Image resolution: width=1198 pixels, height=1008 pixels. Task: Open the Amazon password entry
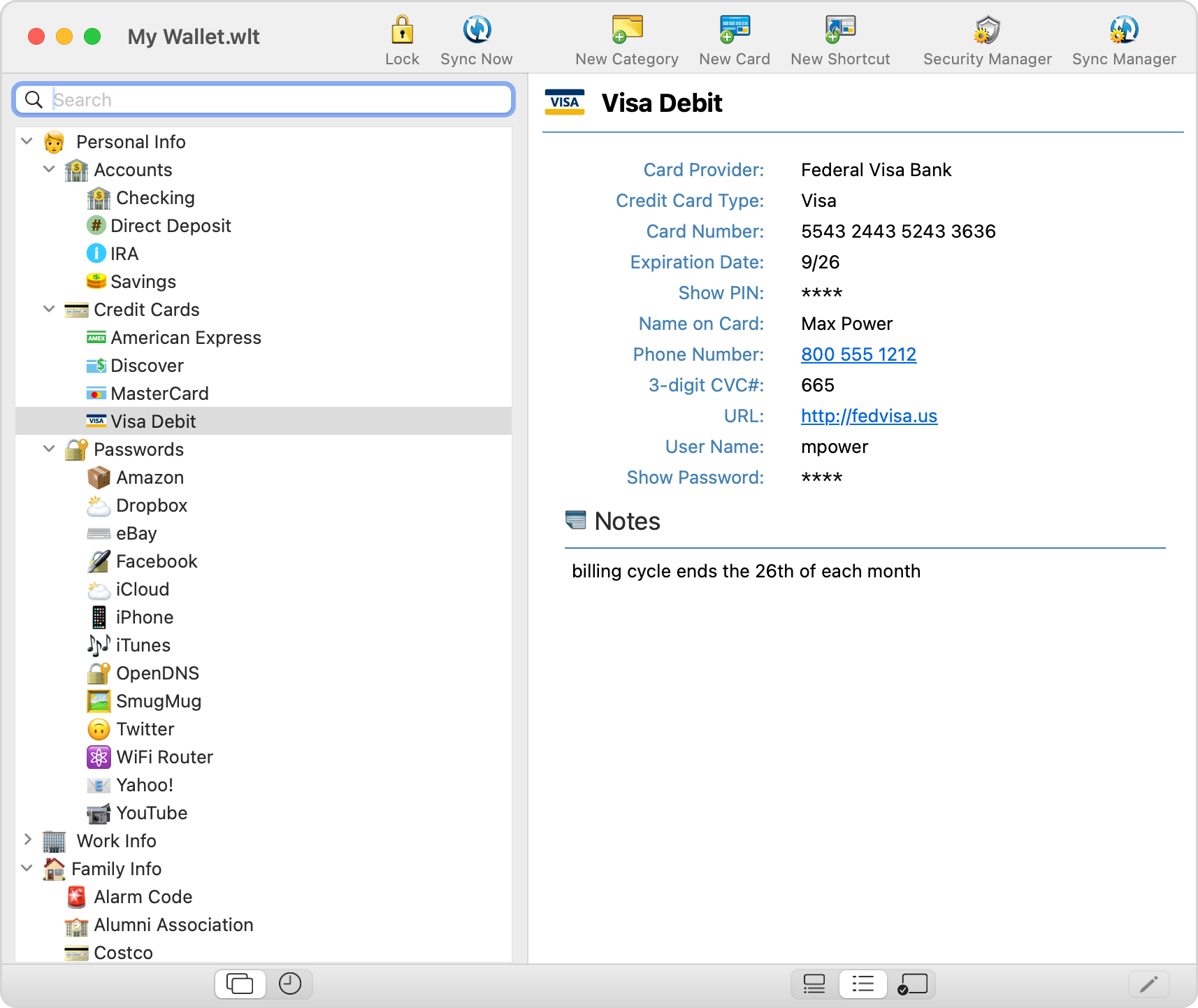click(264, 477)
